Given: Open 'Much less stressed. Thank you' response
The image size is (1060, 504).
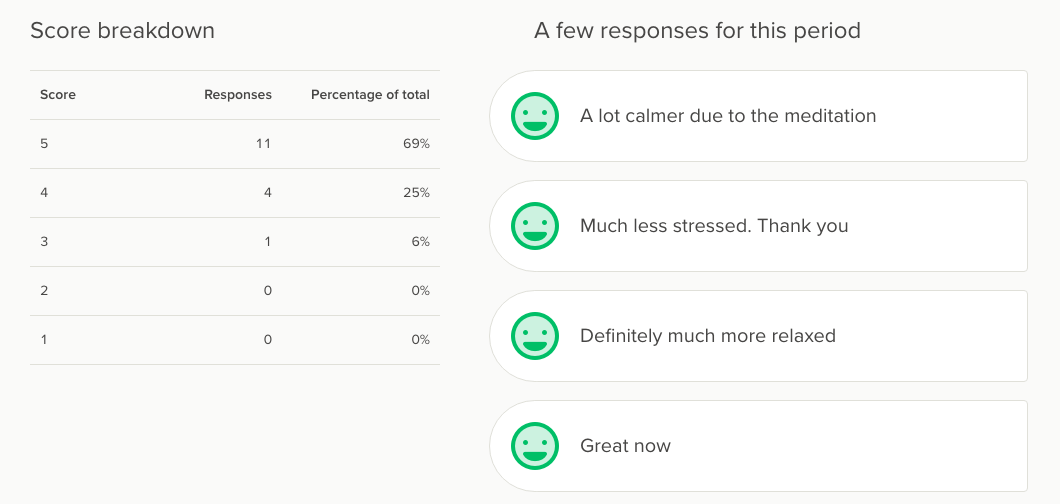Looking at the screenshot, I should click(714, 226).
